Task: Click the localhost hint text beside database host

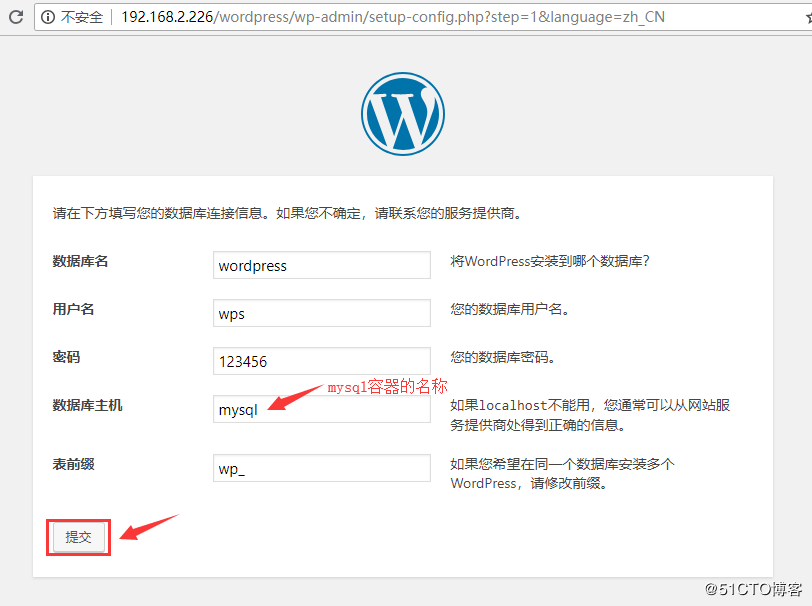Action: coord(590,415)
